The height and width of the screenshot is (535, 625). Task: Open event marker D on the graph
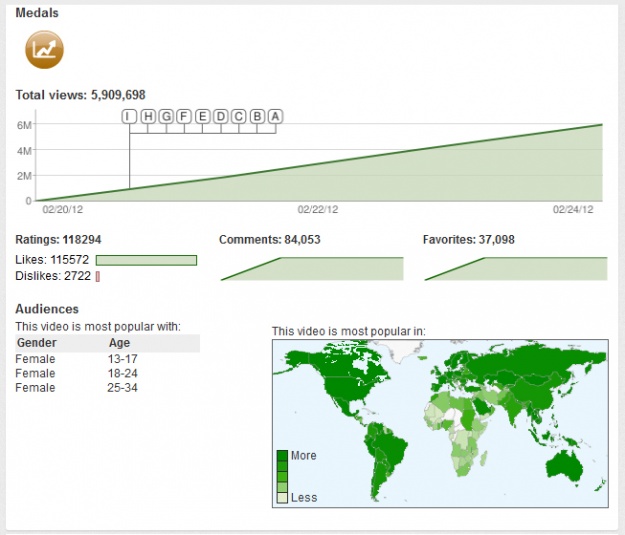[x=221, y=116]
